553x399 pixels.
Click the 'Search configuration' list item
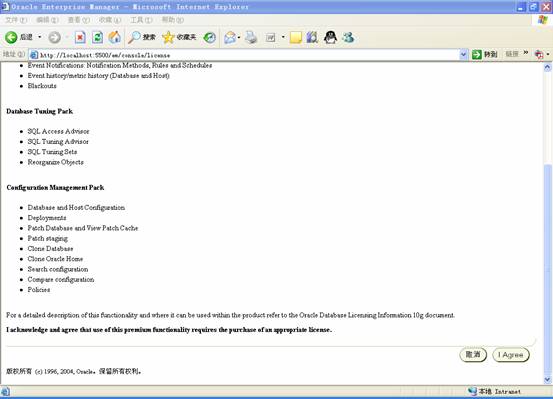point(58,269)
